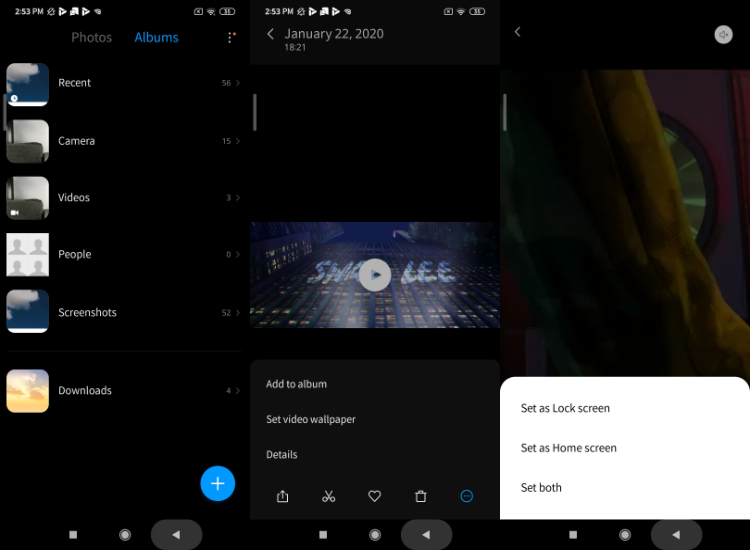This screenshot has height=550, width=750.
Task: Go back from the wallpaper preview screen
Action: click(x=518, y=32)
